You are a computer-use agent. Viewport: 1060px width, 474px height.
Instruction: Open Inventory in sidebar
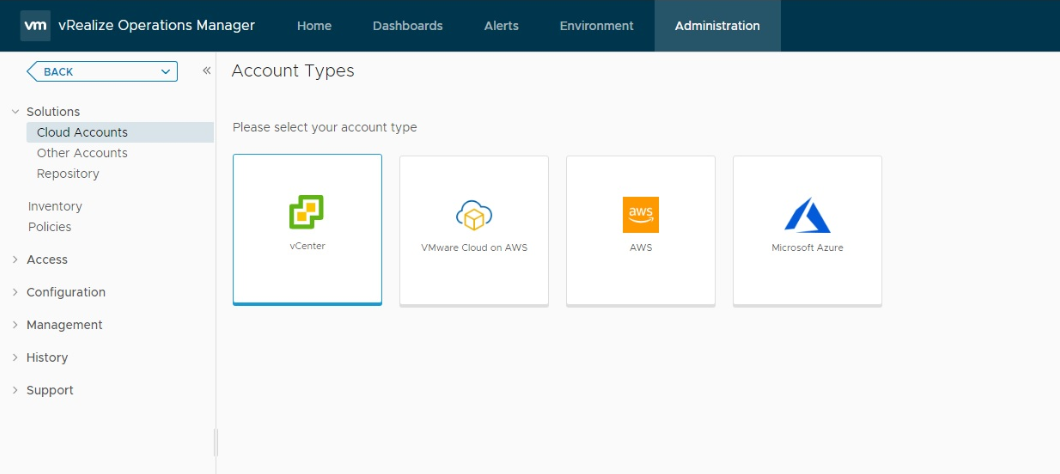point(55,206)
